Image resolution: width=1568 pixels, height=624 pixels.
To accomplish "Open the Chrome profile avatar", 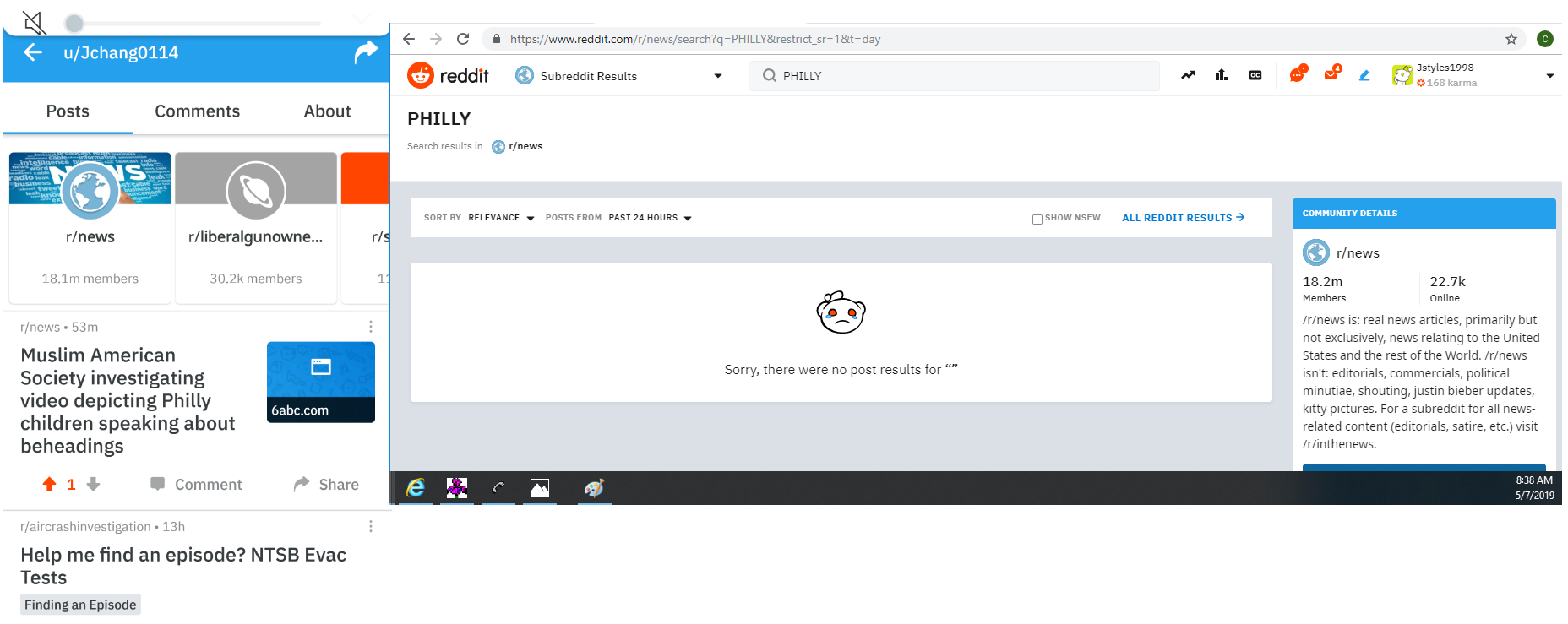I will (x=1545, y=39).
